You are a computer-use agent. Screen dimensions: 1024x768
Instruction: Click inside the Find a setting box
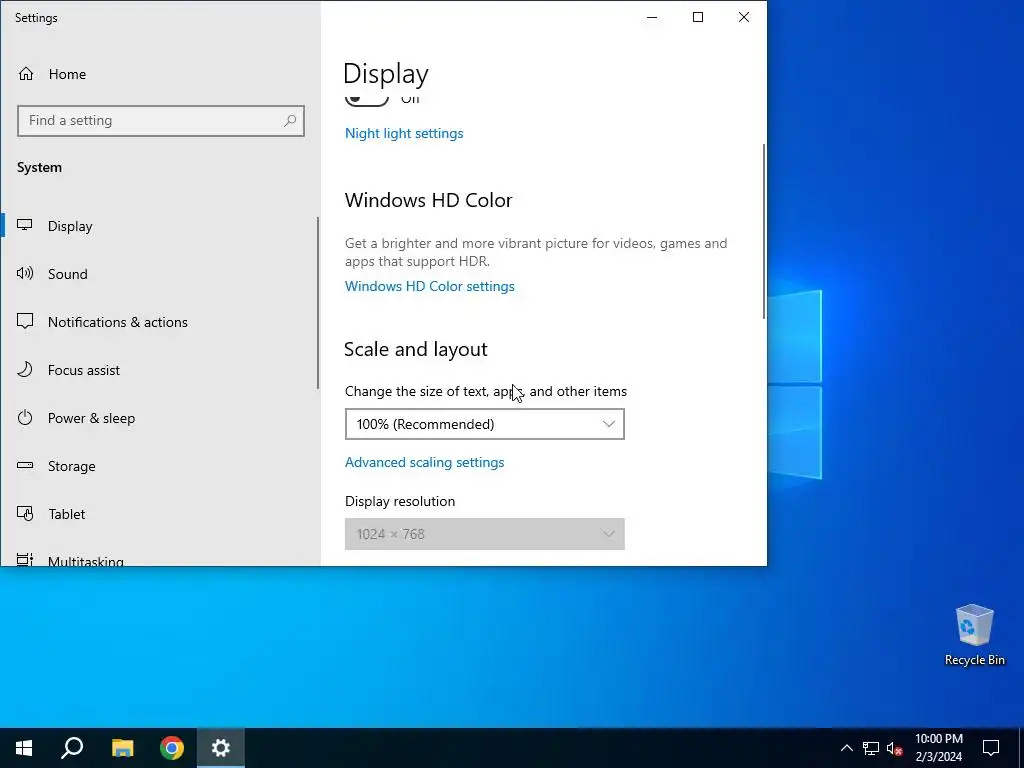tap(161, 120)
